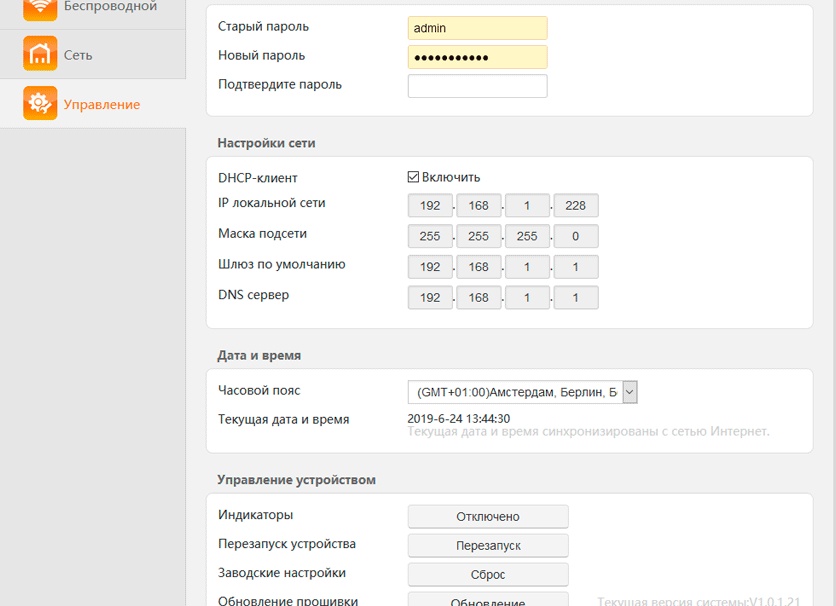Open the Беспроводной sidebar section
836x606 pixels.
93,12
